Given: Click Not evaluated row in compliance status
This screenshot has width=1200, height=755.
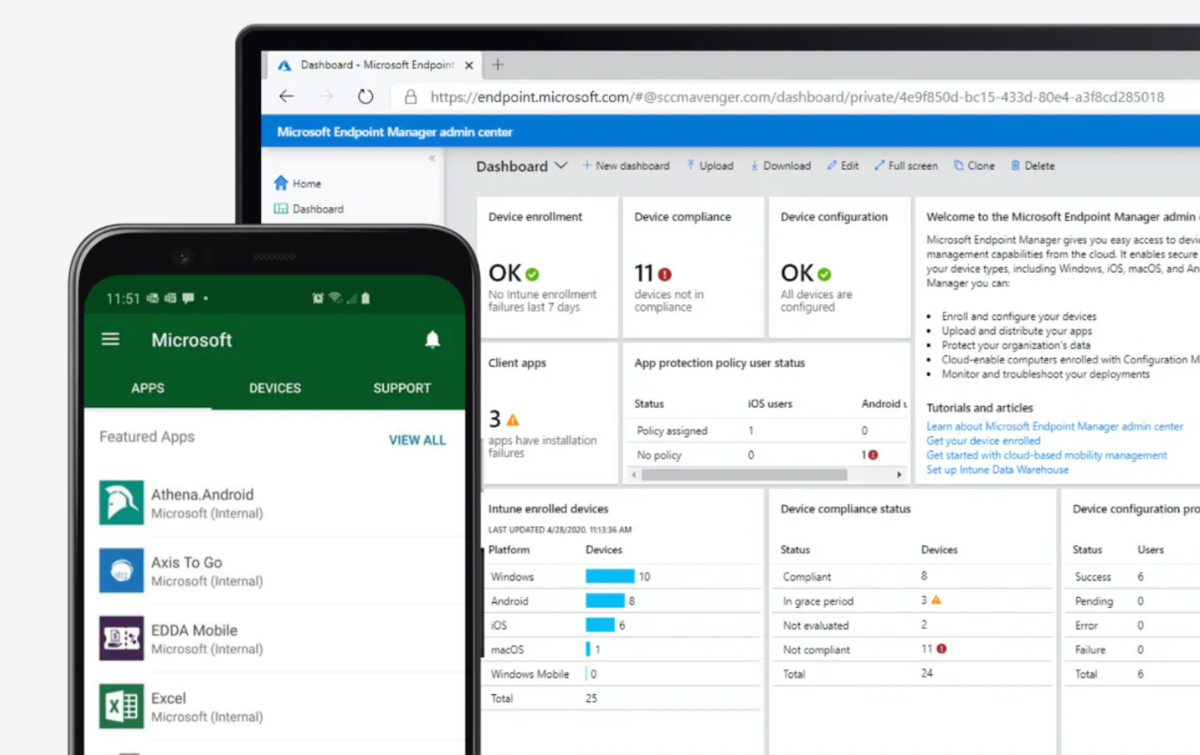Looking at the screenshot, I should click(x=914, y=625).
